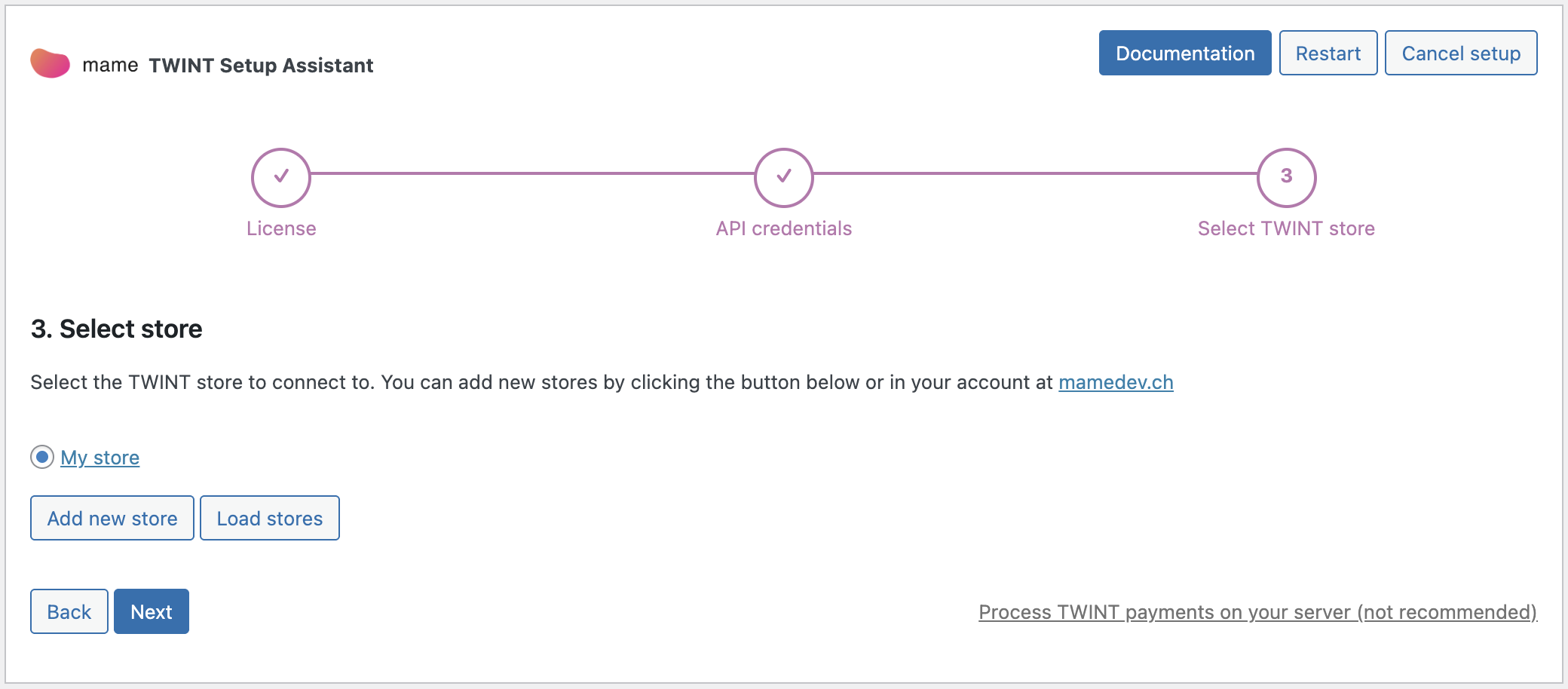The image size is (1568, 689).
Task: Go back to the previous step
Action: pos(69,611)
